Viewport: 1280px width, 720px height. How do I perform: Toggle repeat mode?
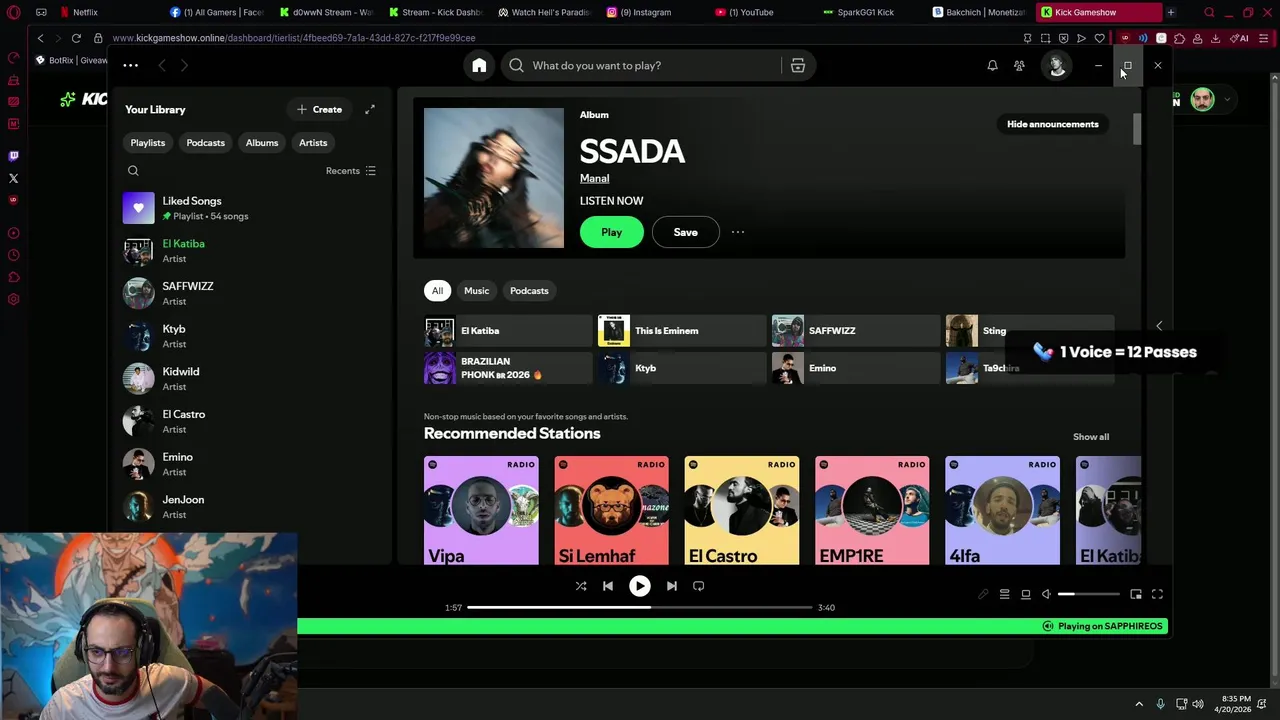699,586
